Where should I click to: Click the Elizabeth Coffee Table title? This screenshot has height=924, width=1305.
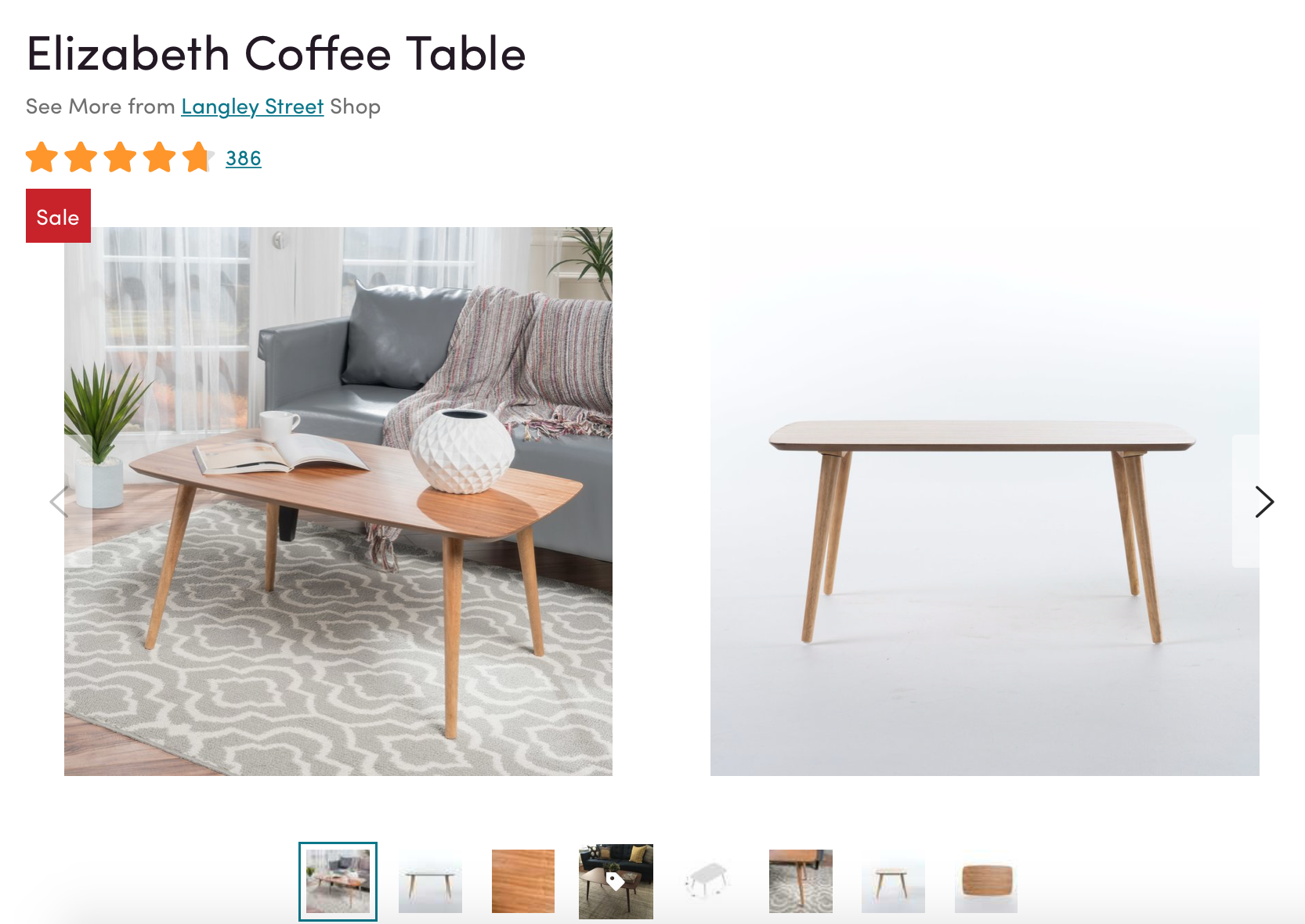point(276,53)
